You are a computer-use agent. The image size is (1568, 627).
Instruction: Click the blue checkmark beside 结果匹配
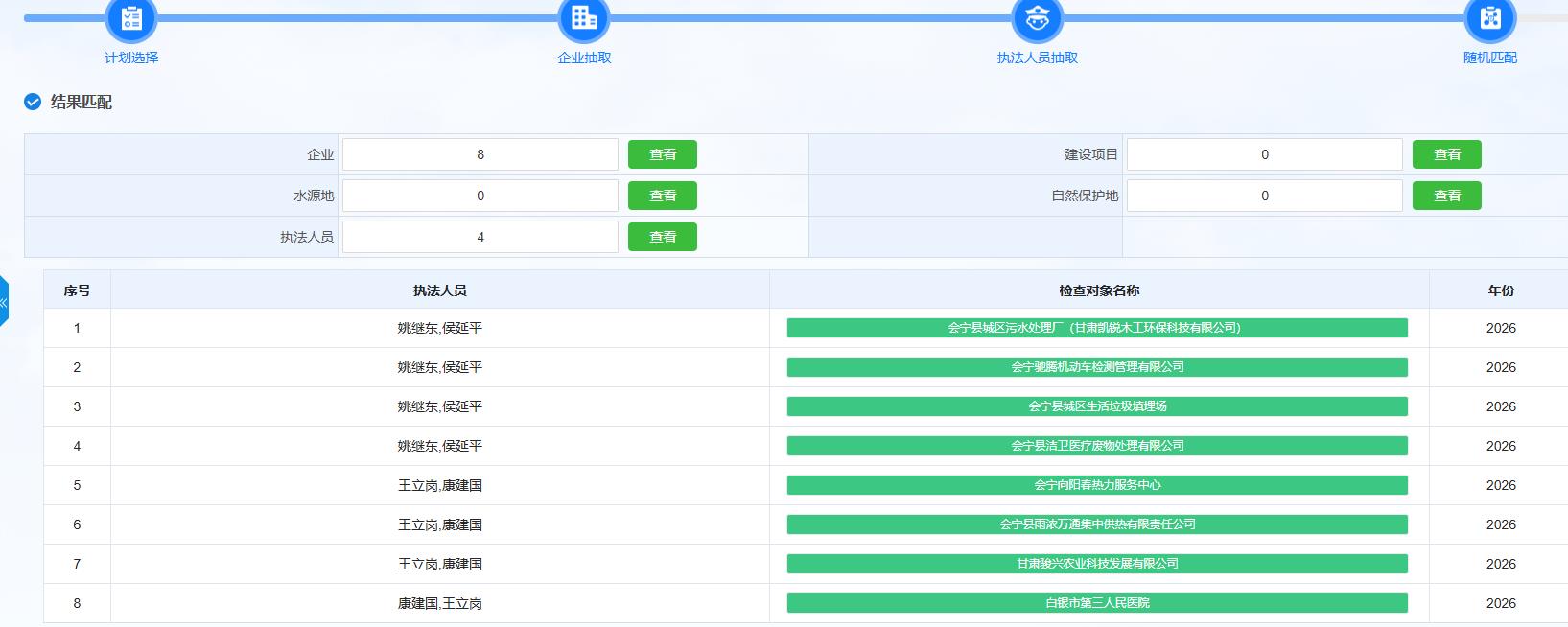coord(33,102)
